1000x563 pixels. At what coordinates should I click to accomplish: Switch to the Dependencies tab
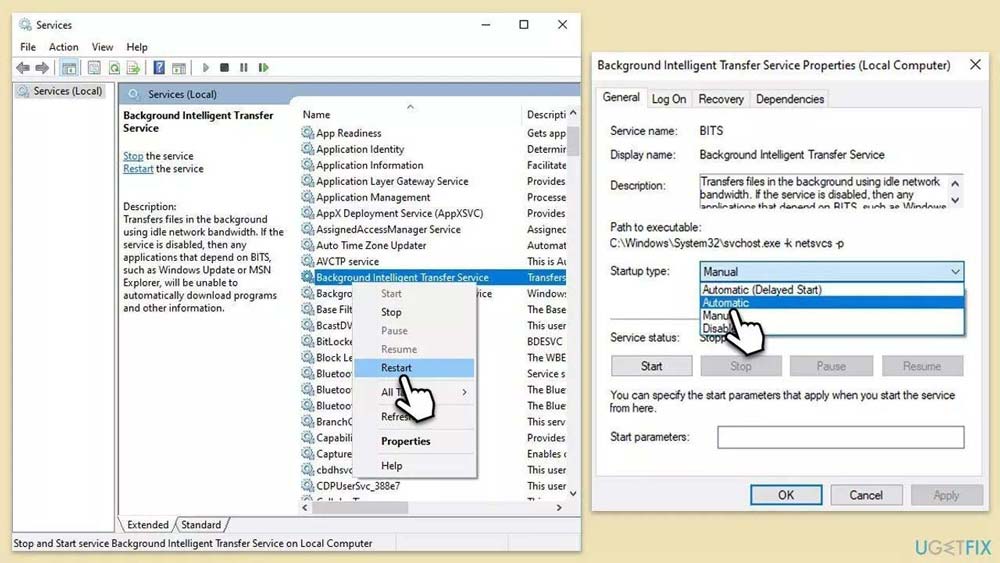pos(790,99)
